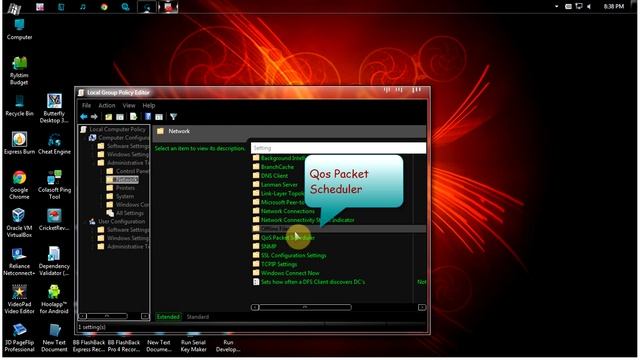
Task: Click right arrow of list horizontal scrollbar
Action: [x=422, y=307]
